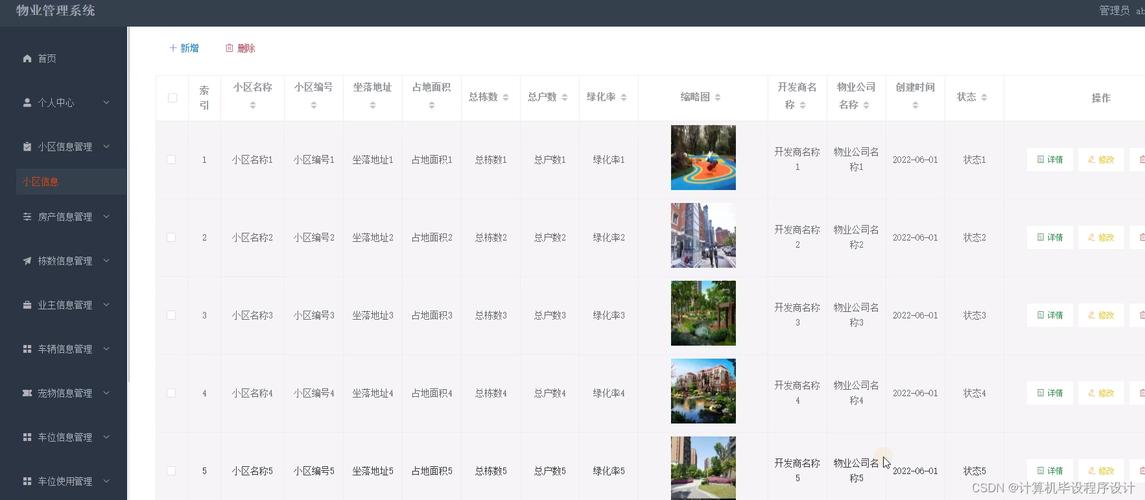Image resolution: width=1145 pixels, height=500 pixels.
Task: Sort by 小区编号 column arrows
Action: pyautogui.click(x=313, y=105)
